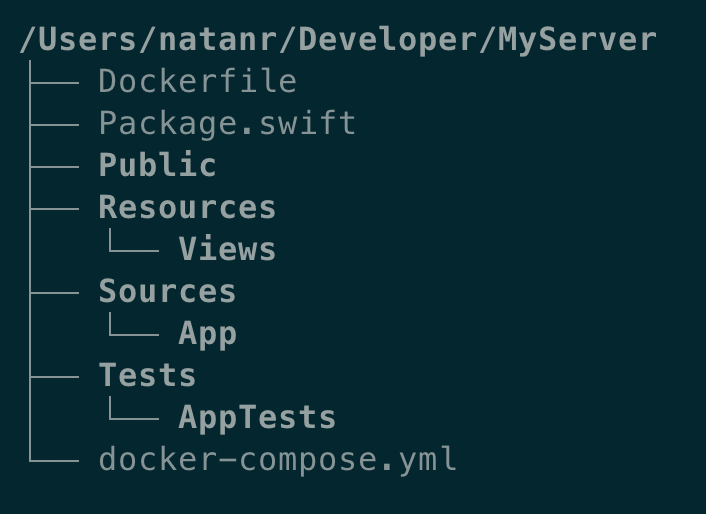This screenshot has width=706, height=514.
Task: Click the branch line before Dockerfile
Action: (53, 81)
